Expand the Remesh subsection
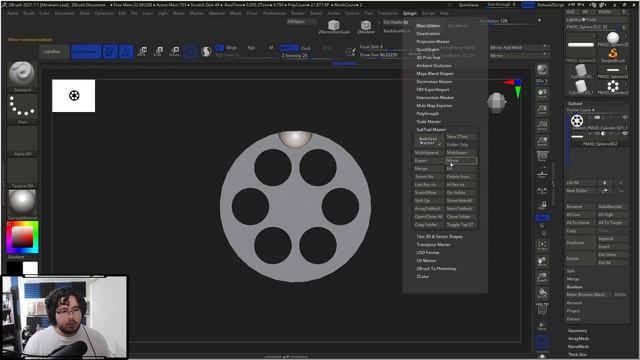This screenshot has width=640, height=360. (x=574, y=303)
